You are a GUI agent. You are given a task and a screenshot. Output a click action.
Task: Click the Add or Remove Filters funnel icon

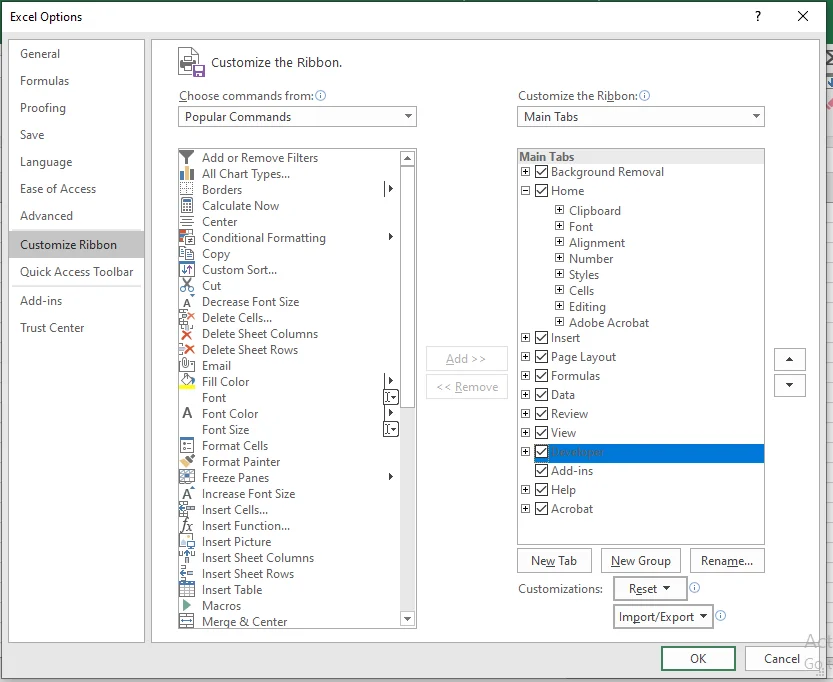(186, 157)
